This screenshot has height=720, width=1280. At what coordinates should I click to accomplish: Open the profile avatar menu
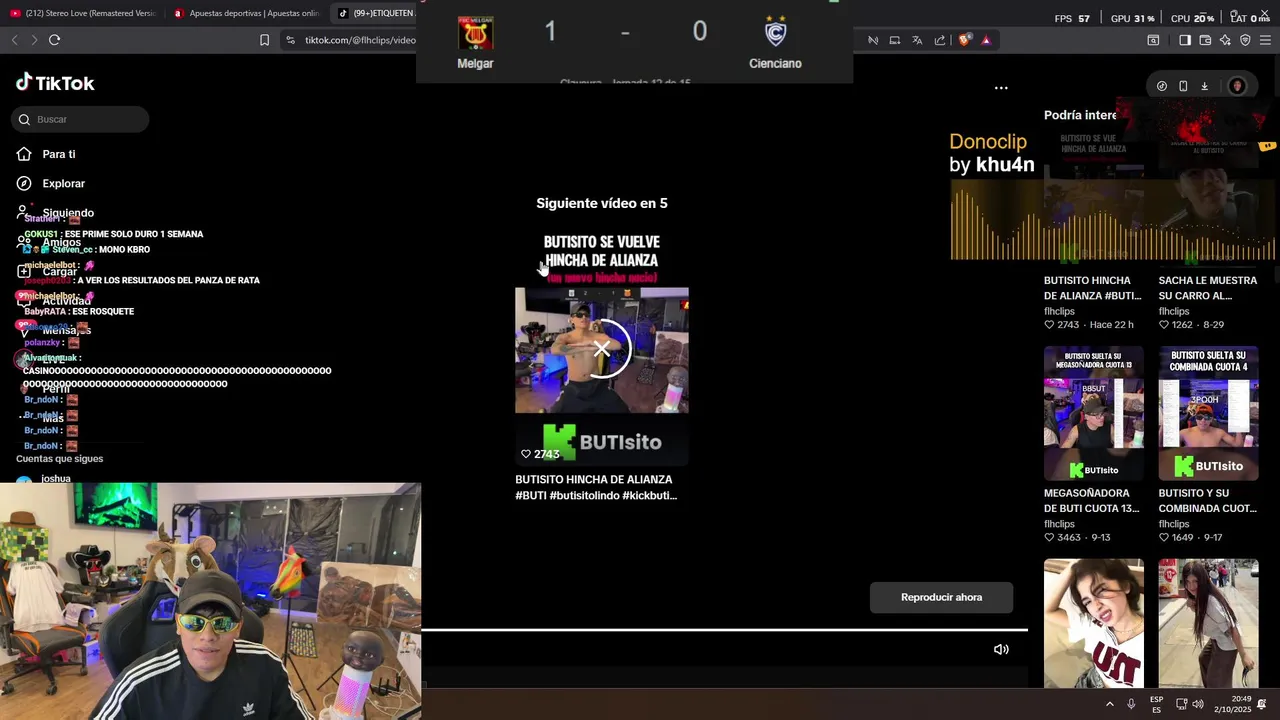pos(1237,86)
